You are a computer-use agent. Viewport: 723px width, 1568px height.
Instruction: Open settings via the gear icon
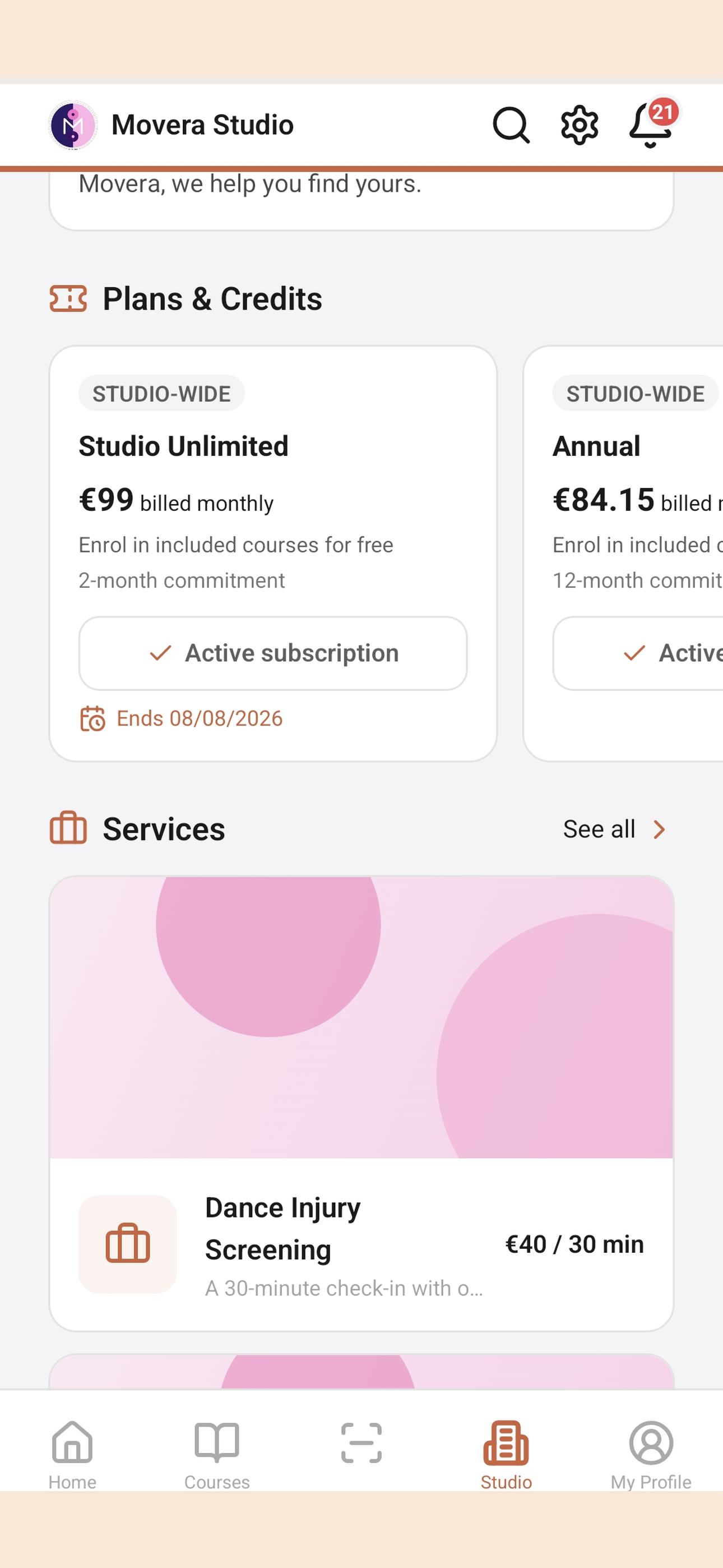point(579,125)
